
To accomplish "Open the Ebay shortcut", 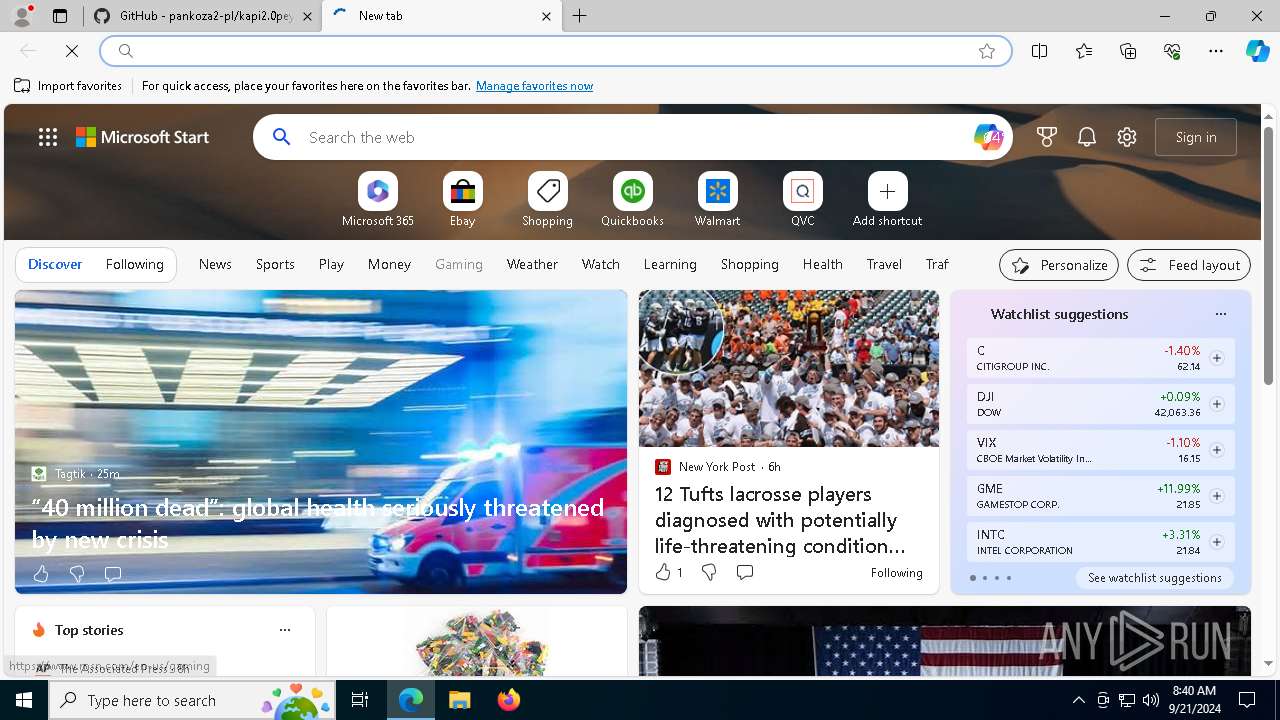I will click(x=463, y=191).
